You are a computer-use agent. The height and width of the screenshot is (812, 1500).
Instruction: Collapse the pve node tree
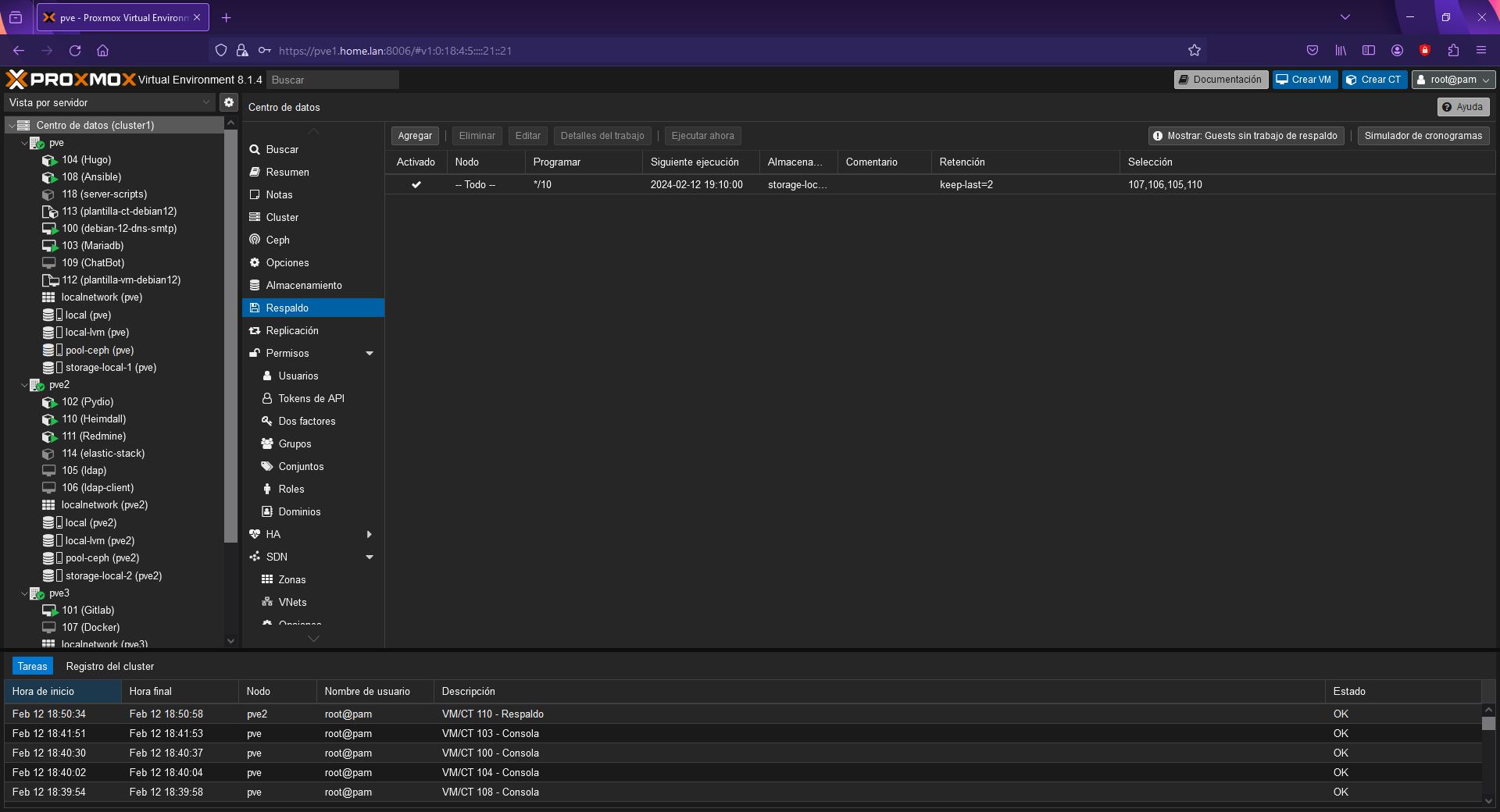[x=24, y=143]
